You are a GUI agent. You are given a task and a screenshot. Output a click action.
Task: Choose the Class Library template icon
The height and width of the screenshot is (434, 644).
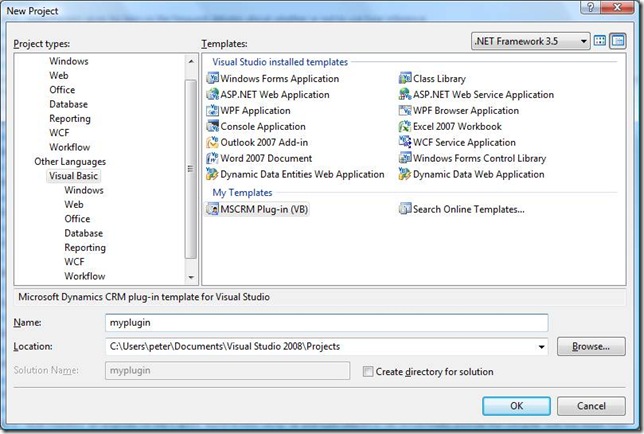405,79
